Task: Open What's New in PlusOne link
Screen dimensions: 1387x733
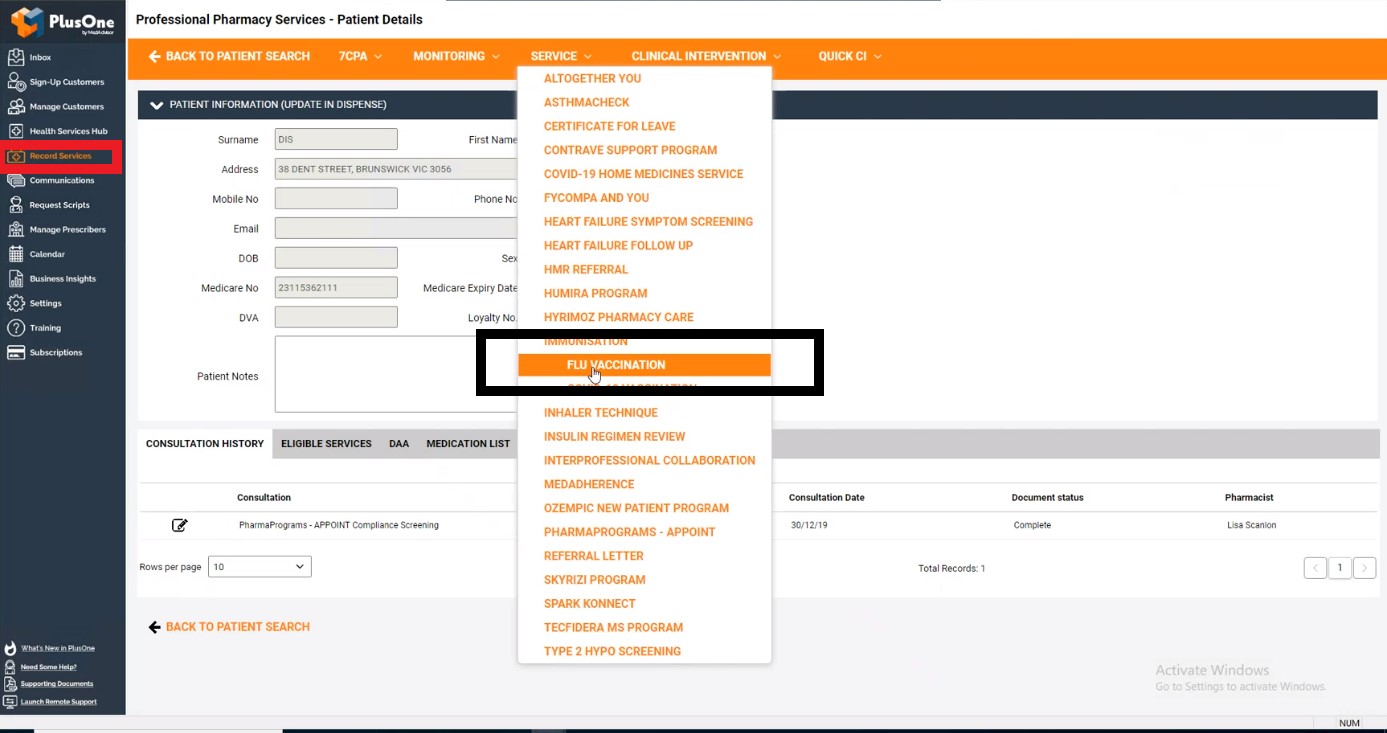Action: tap(58, 648)
